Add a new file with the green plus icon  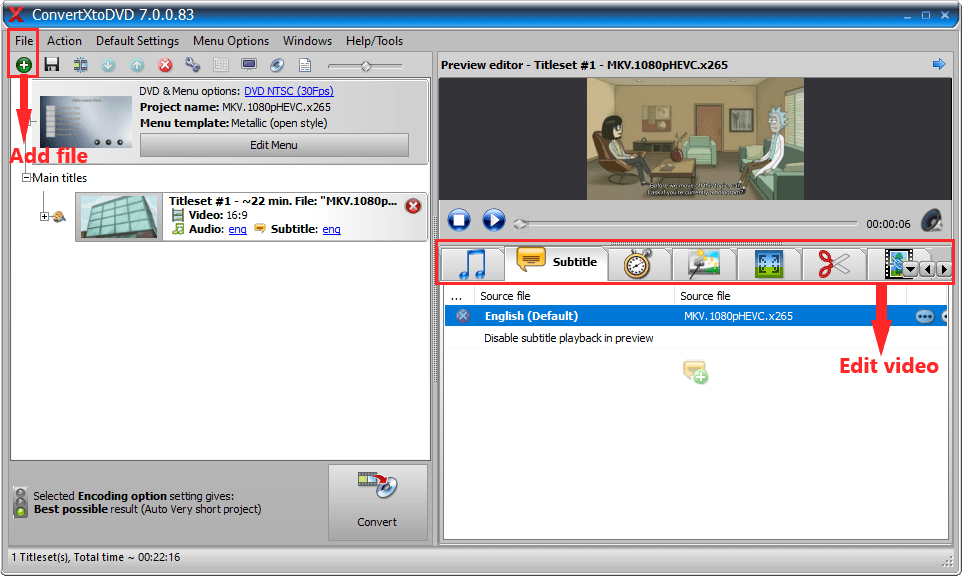pos(22,64)
